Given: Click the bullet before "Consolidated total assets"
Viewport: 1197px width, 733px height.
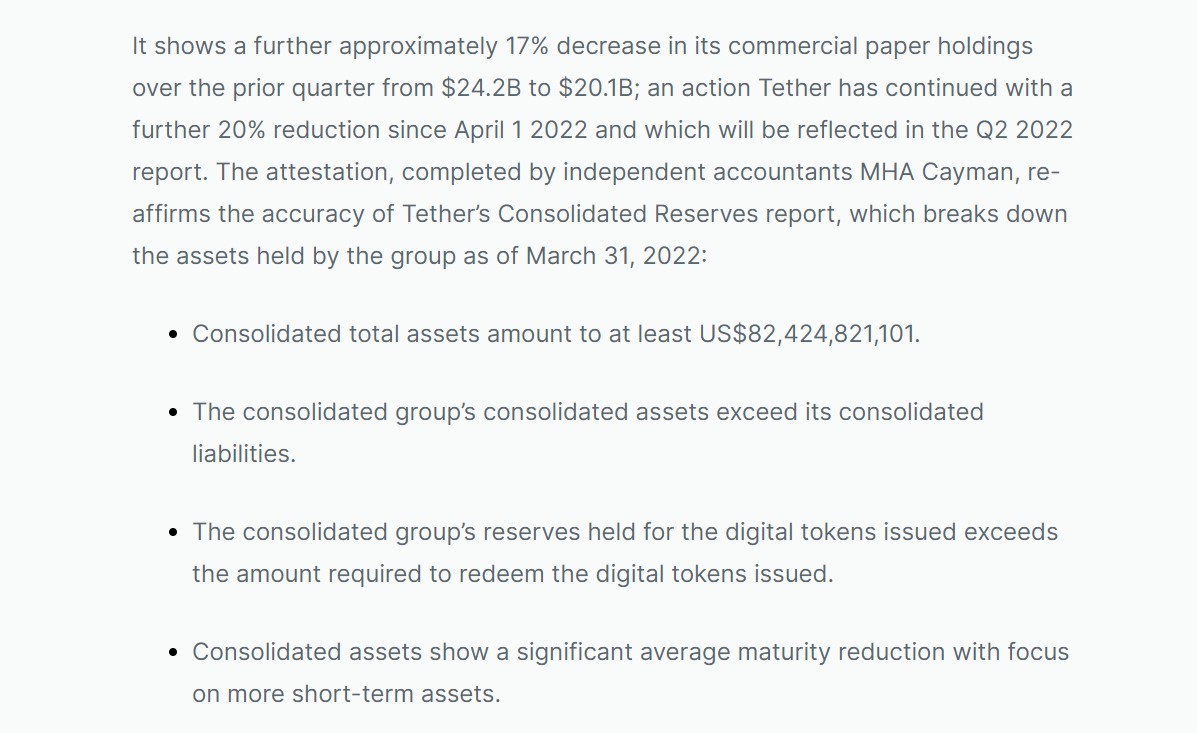Looking at the screenshot, I should click(x=173, y=334).
